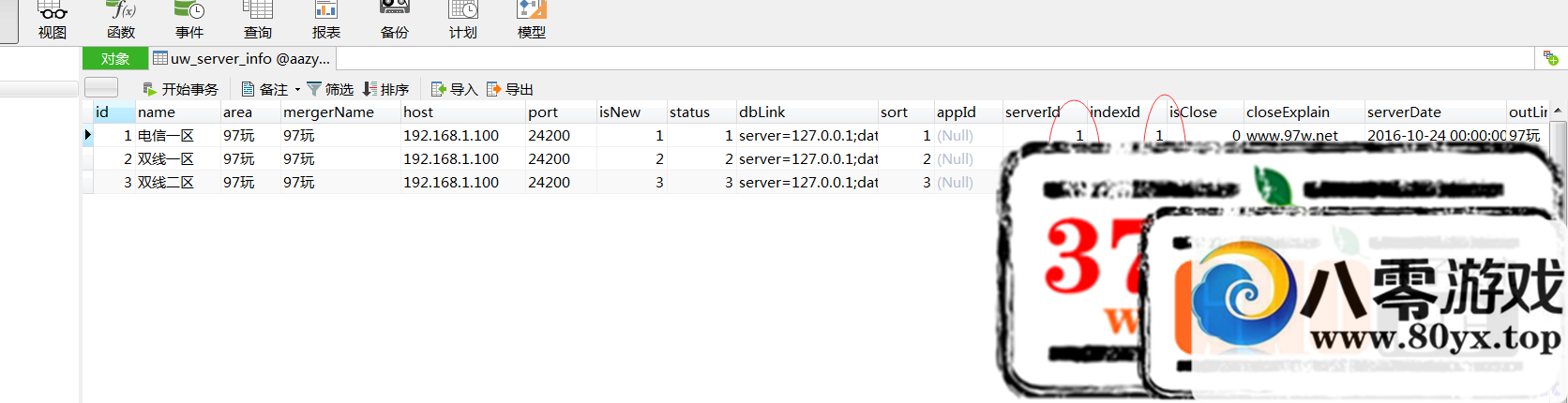Click the 函数 (Function) icon
This screenshot has height=403, width=1568.
tap(121, 20)
